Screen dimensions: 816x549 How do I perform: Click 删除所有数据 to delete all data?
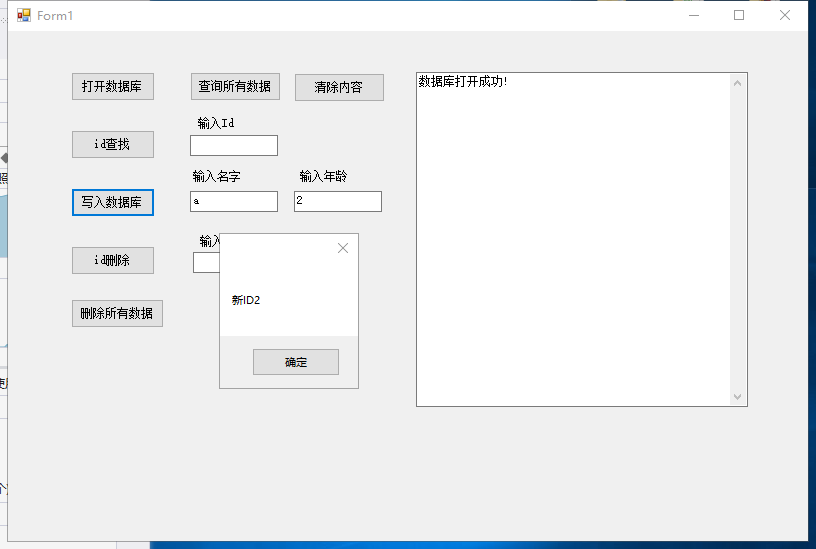(117, 313)
